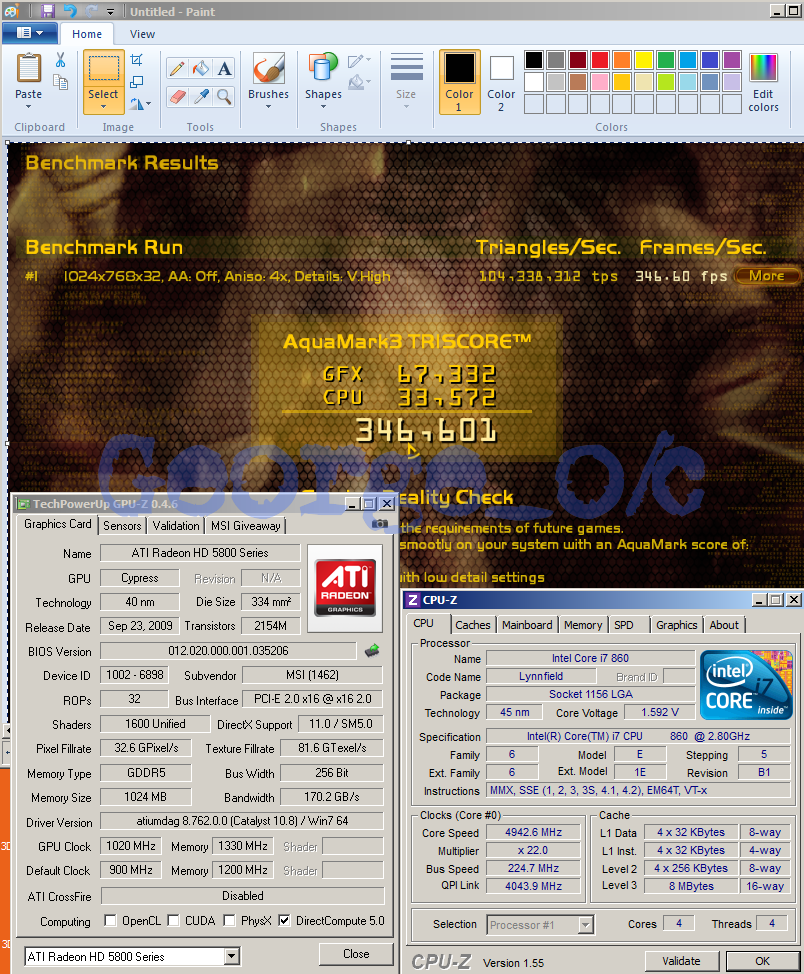
Task: Select the Pencil tool in Paint
Action: [x=177, y=68]
